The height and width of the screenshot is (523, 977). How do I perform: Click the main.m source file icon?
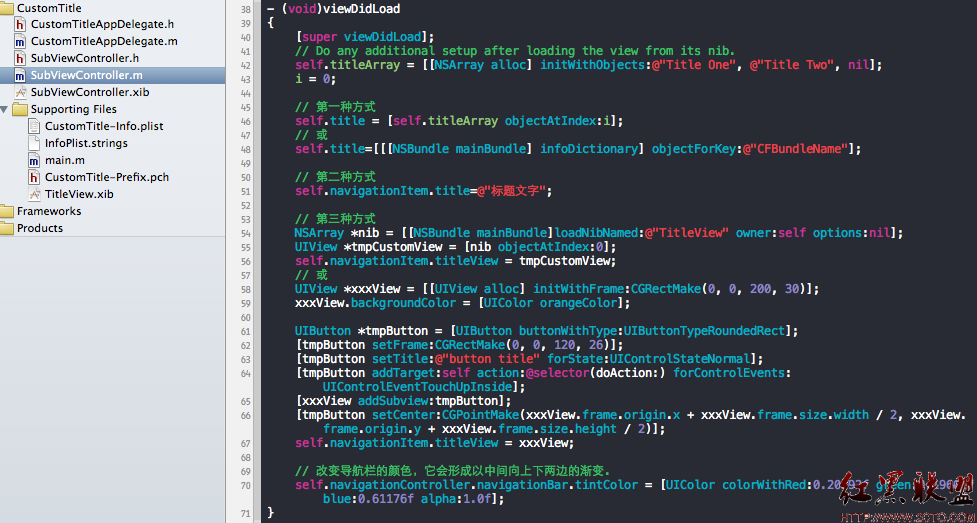click(35, 160)
